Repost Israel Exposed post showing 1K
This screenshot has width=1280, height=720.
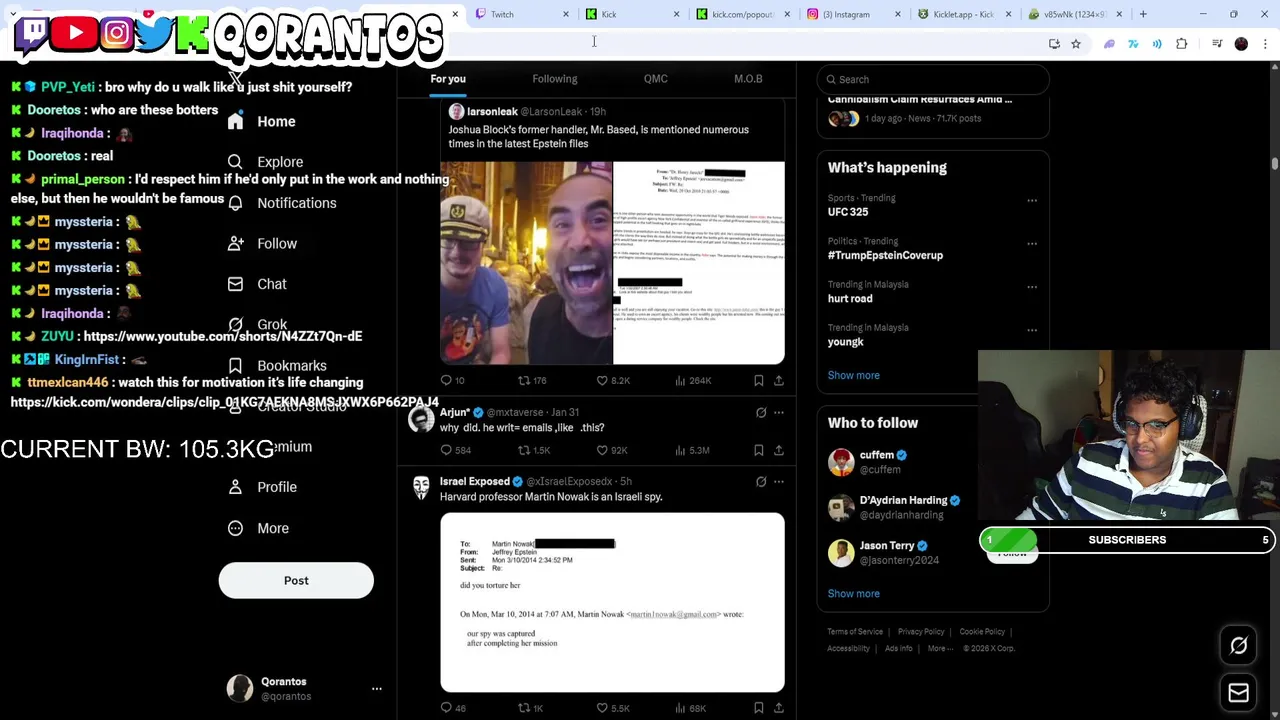click(x=530, y=708)
